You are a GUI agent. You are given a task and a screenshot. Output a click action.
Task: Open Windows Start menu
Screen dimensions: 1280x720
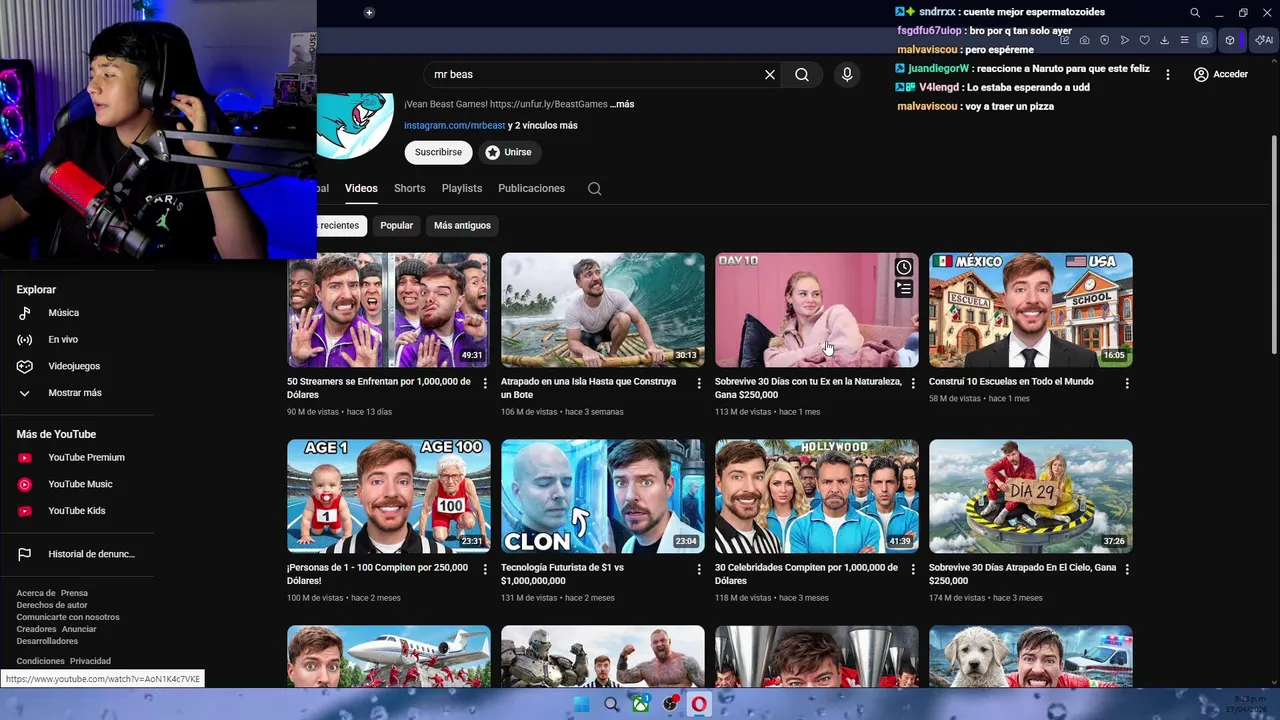coord(581,704)
